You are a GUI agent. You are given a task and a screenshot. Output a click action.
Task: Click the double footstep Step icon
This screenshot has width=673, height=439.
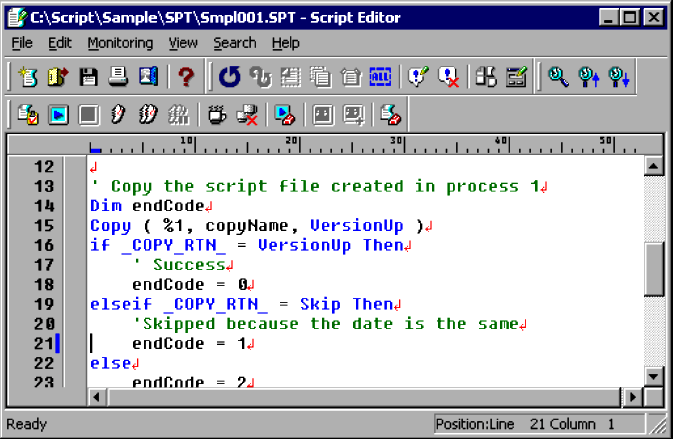click(148, 115)
